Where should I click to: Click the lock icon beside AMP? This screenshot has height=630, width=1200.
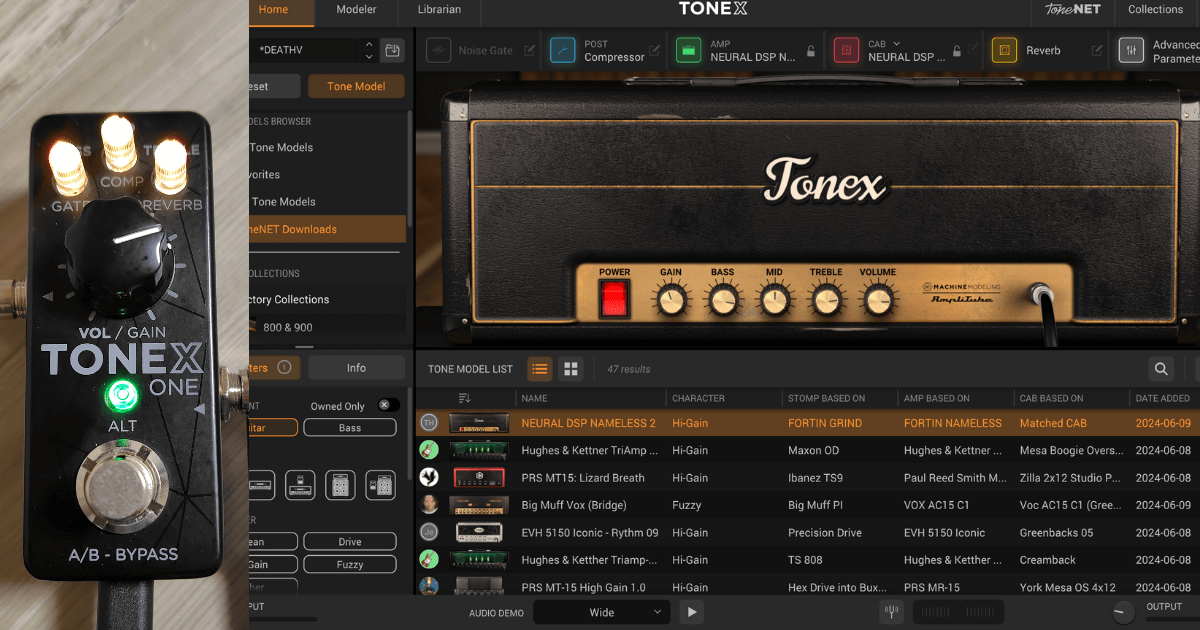pyautogui.click(x=811, y=51)
